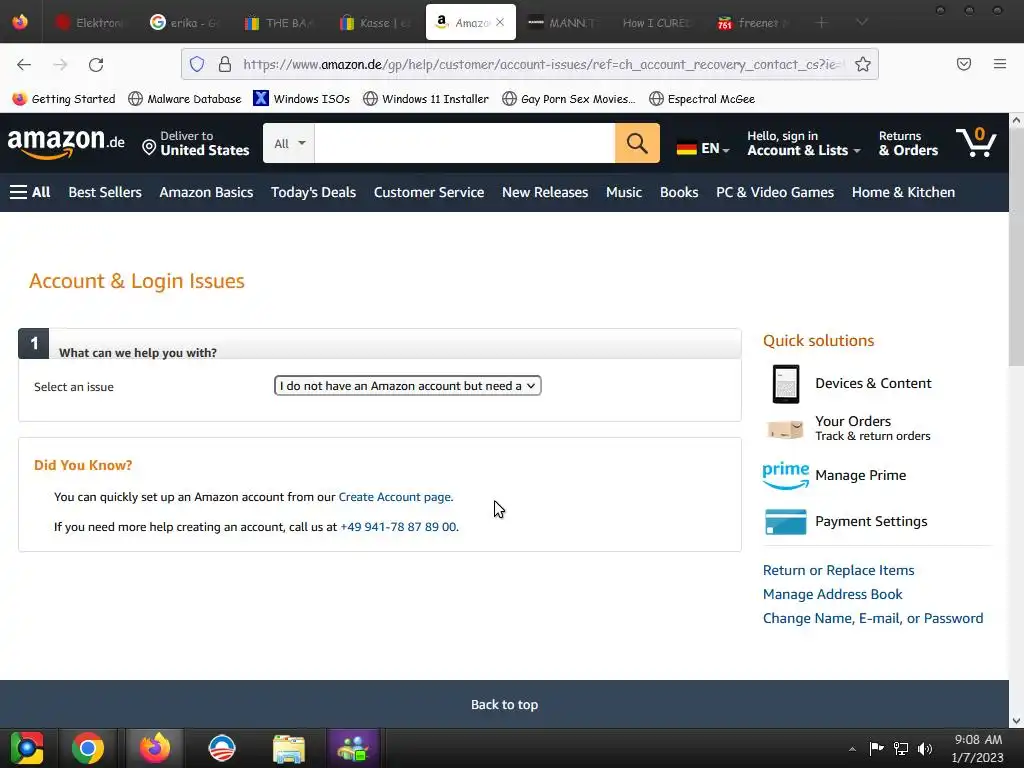Click the Your Orders package icon

click(785, 429)
